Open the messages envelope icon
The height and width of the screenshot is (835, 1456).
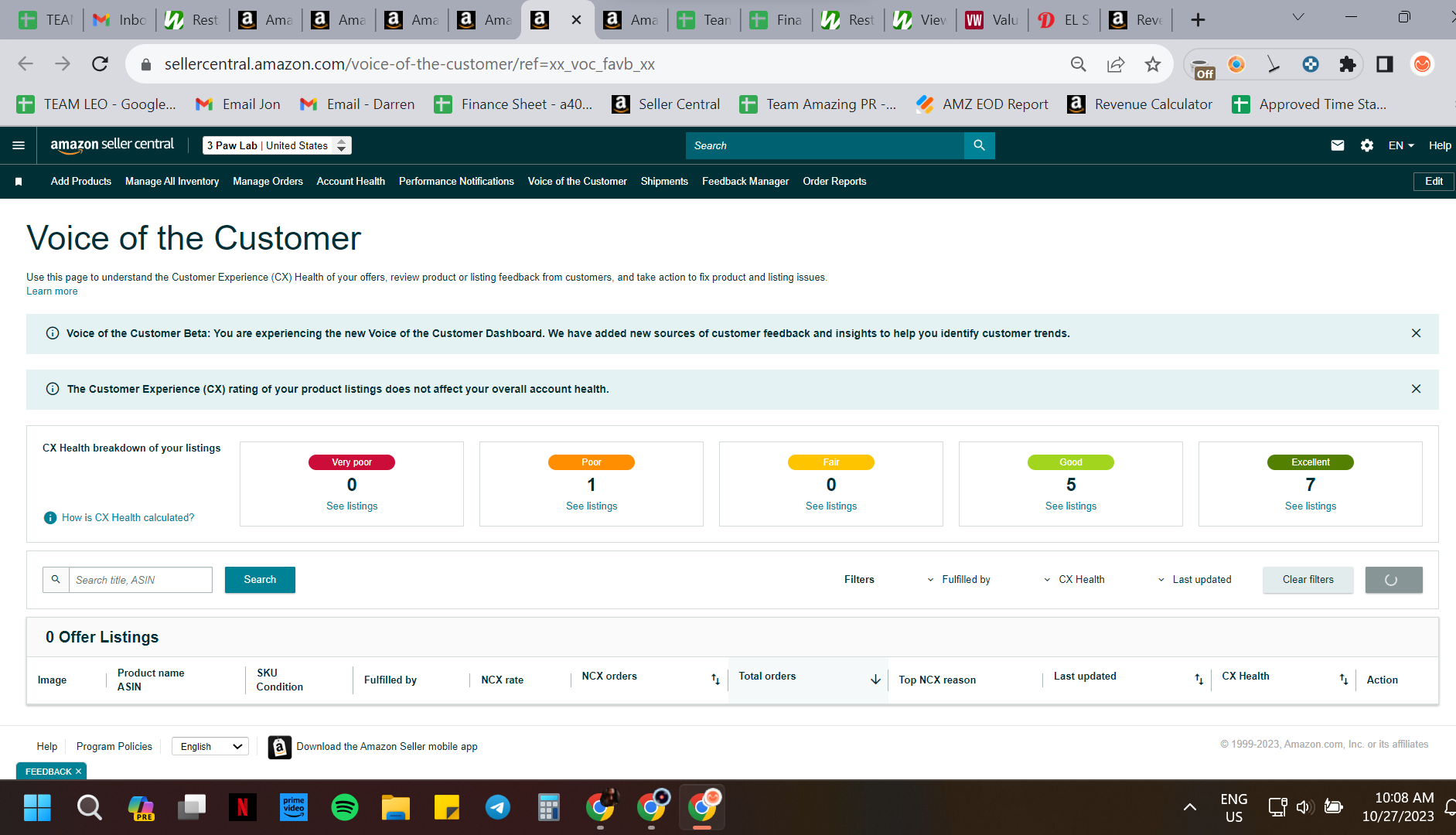click(x=1337, y=145)
